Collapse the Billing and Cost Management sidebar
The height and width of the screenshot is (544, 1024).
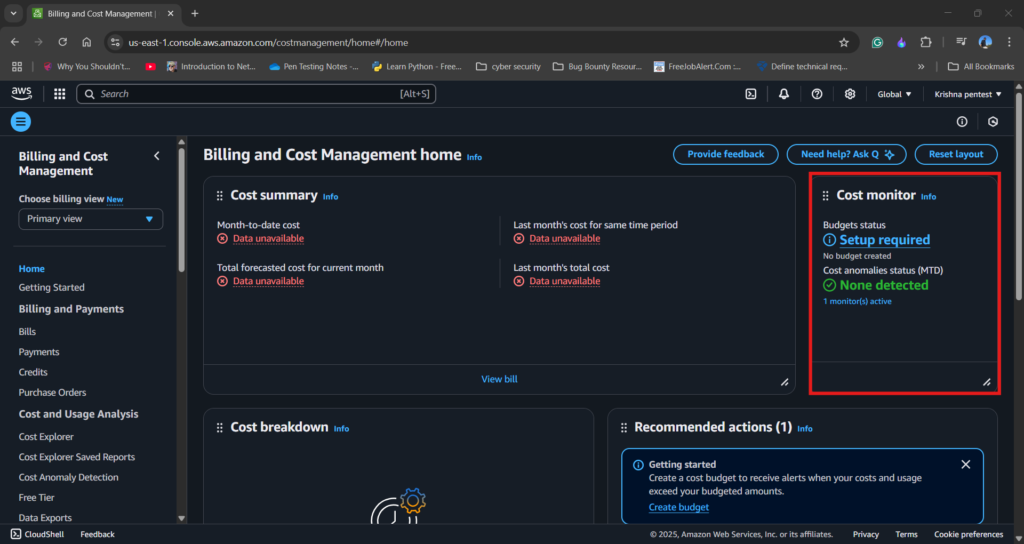point(157,155)
